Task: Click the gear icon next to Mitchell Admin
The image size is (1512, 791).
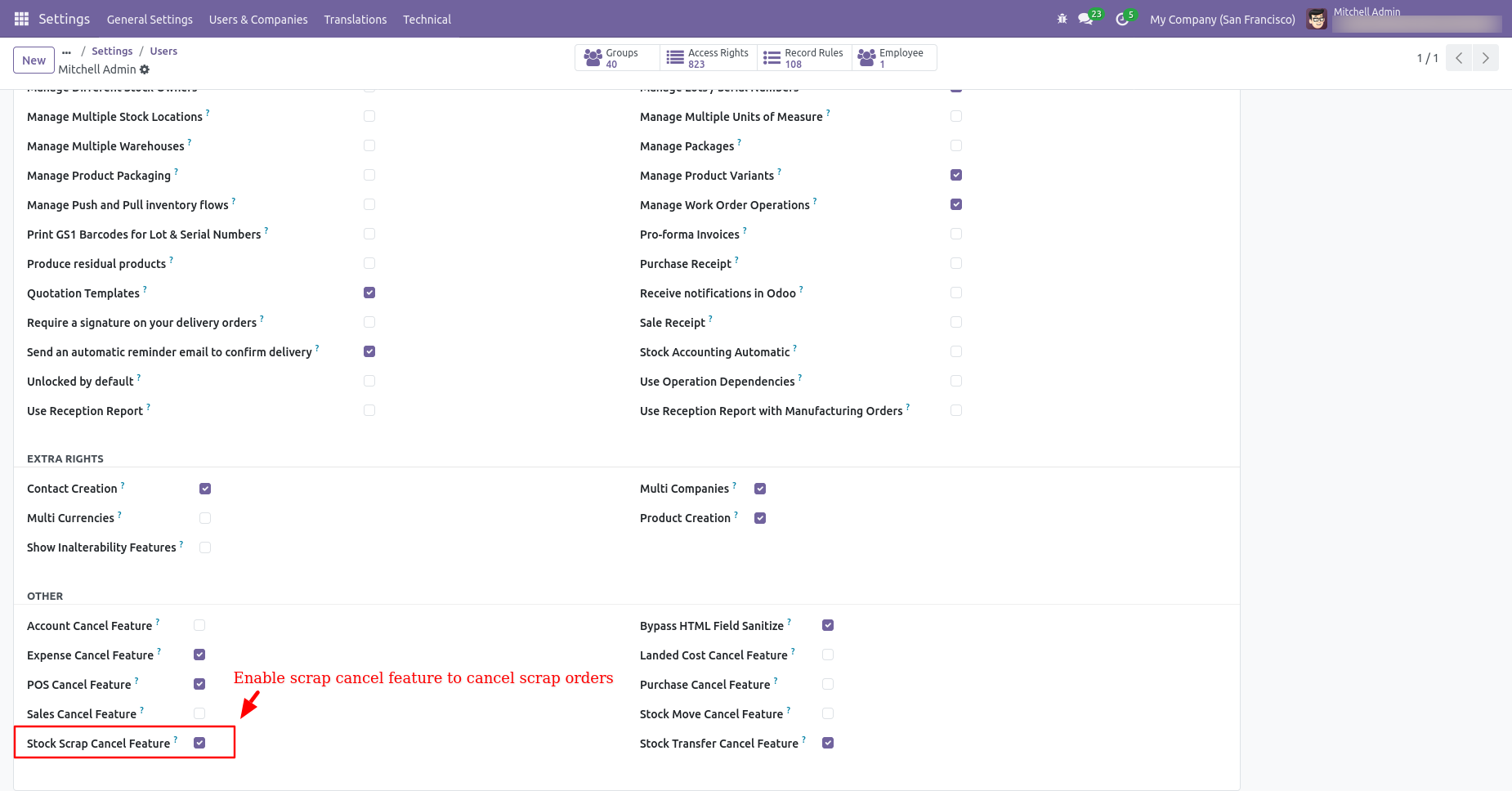Action: click(x=145, y=69)
